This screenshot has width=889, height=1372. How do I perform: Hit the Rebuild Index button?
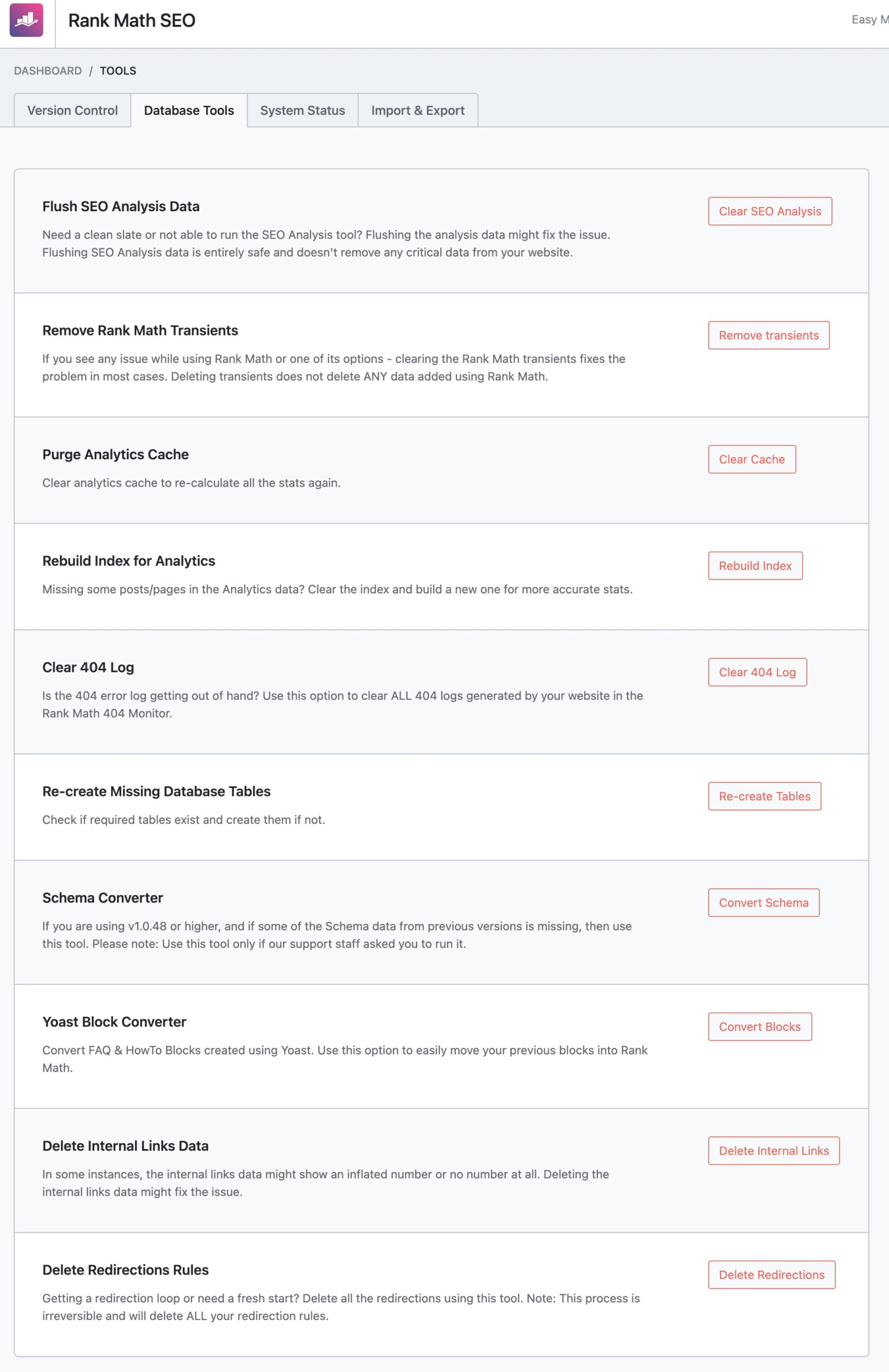(755, 565)
